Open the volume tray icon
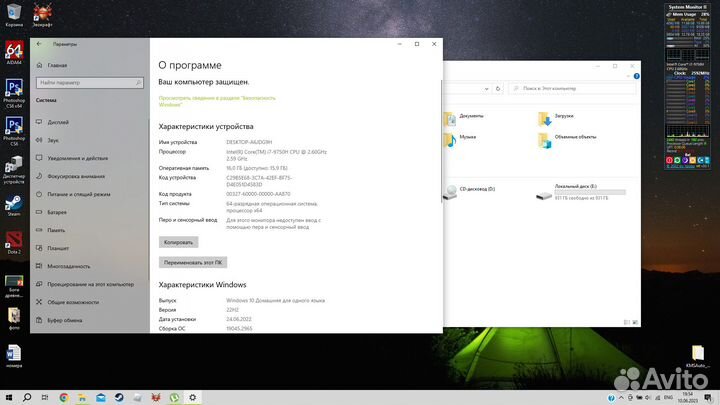Image resolution: width=720 pixels, height=405 pixels. tap(648, 398)
